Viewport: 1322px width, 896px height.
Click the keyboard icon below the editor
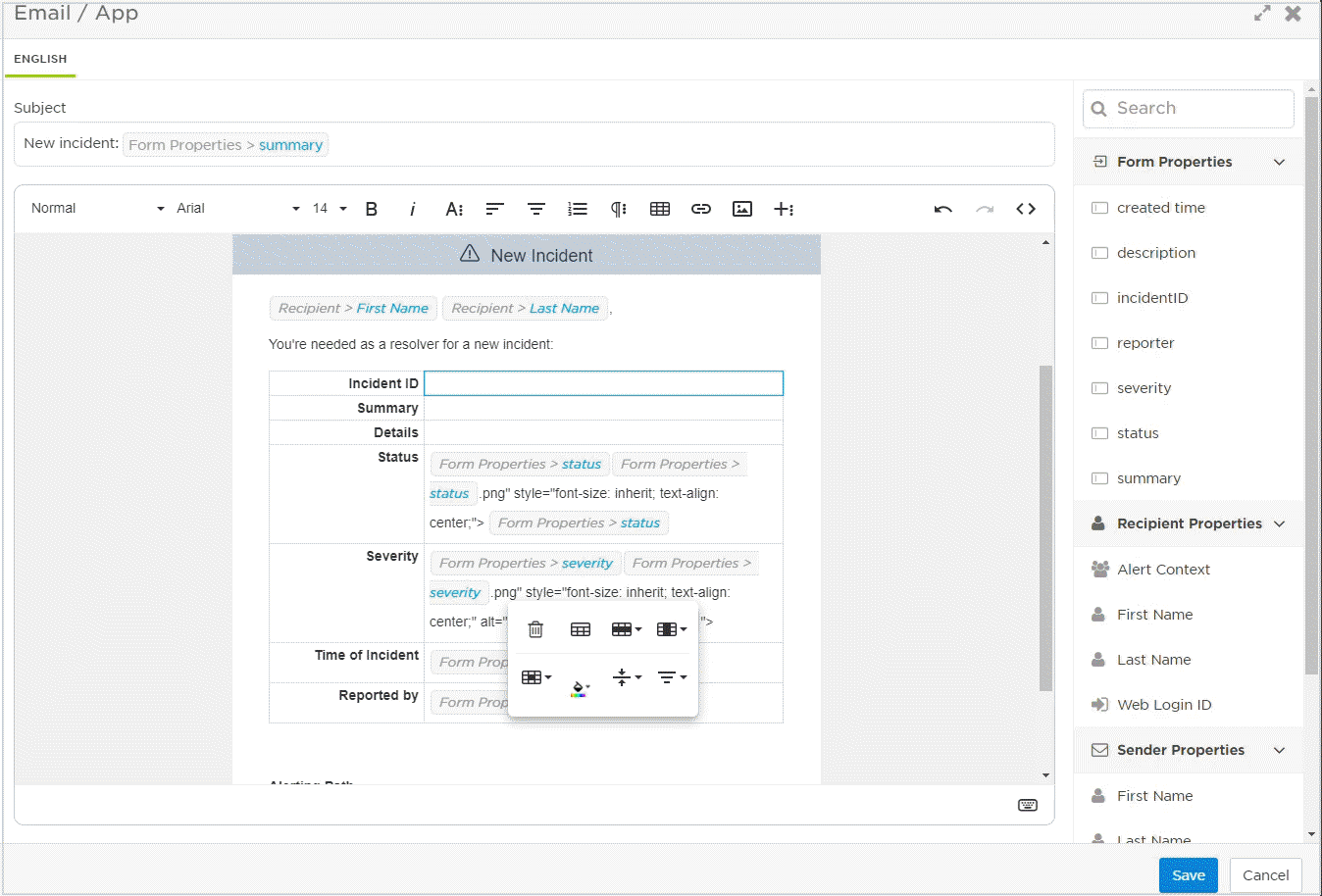point(1028,805)
